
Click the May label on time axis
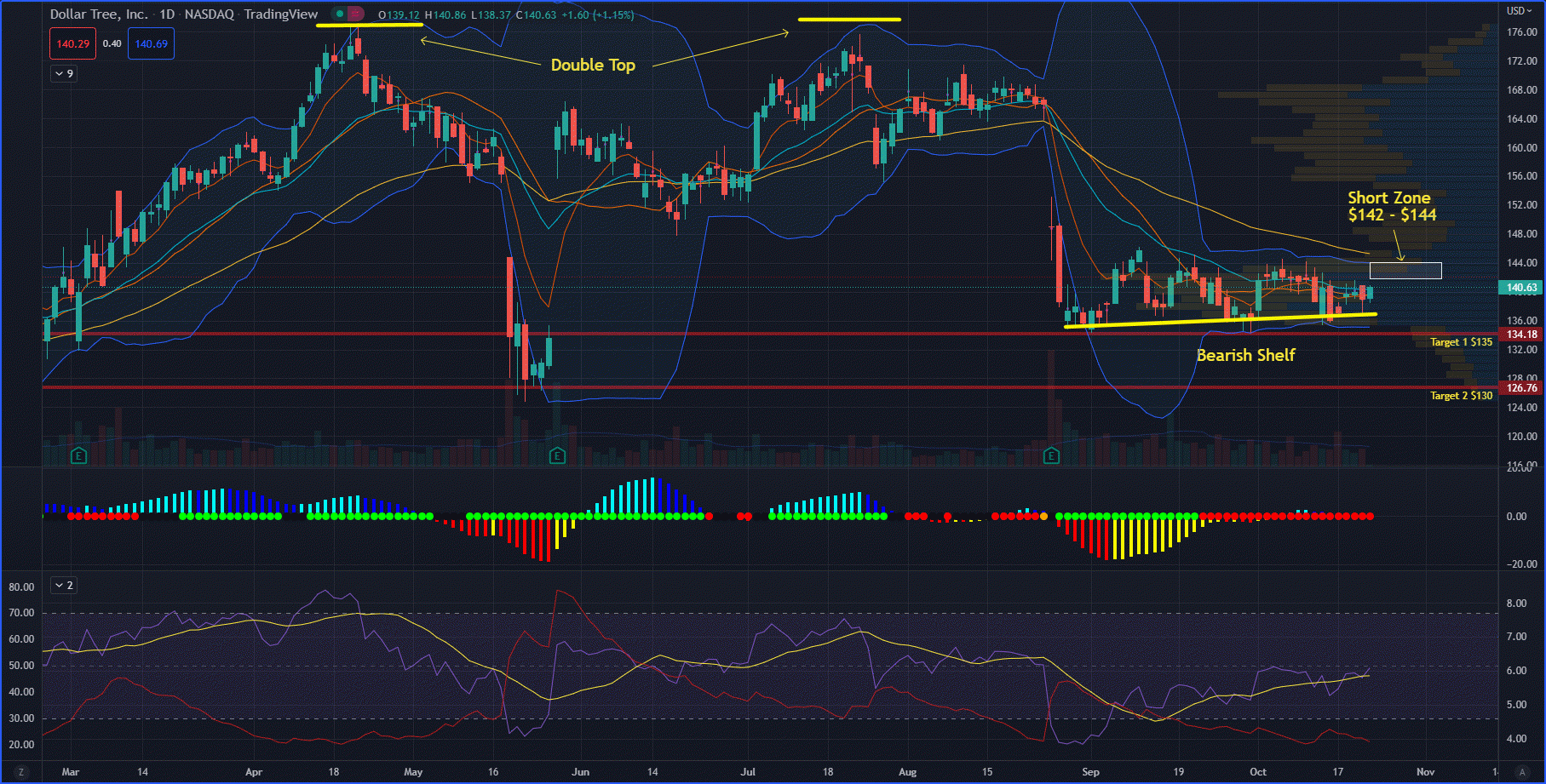pos(413,772)
